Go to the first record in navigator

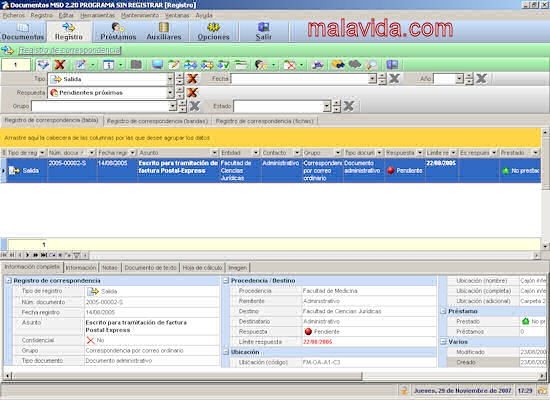point(4,255)
